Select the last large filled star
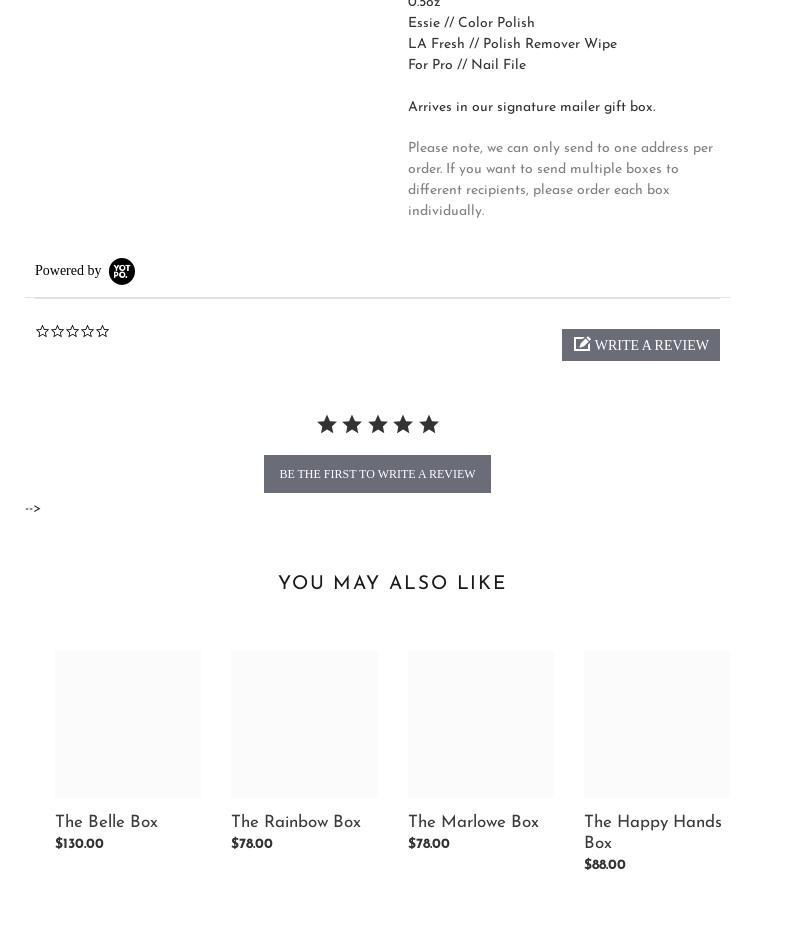The height and width of the screenshot is (926, 785). [x=429, y=424]
